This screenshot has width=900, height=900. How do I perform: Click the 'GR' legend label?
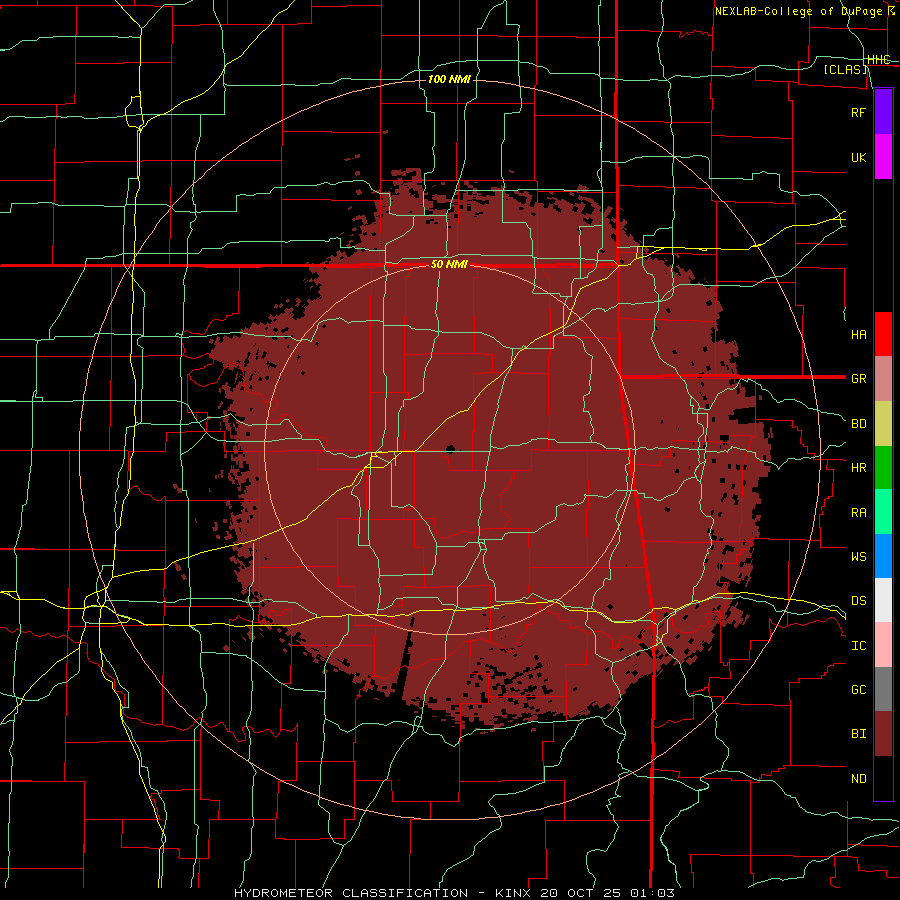pos(858,379)
